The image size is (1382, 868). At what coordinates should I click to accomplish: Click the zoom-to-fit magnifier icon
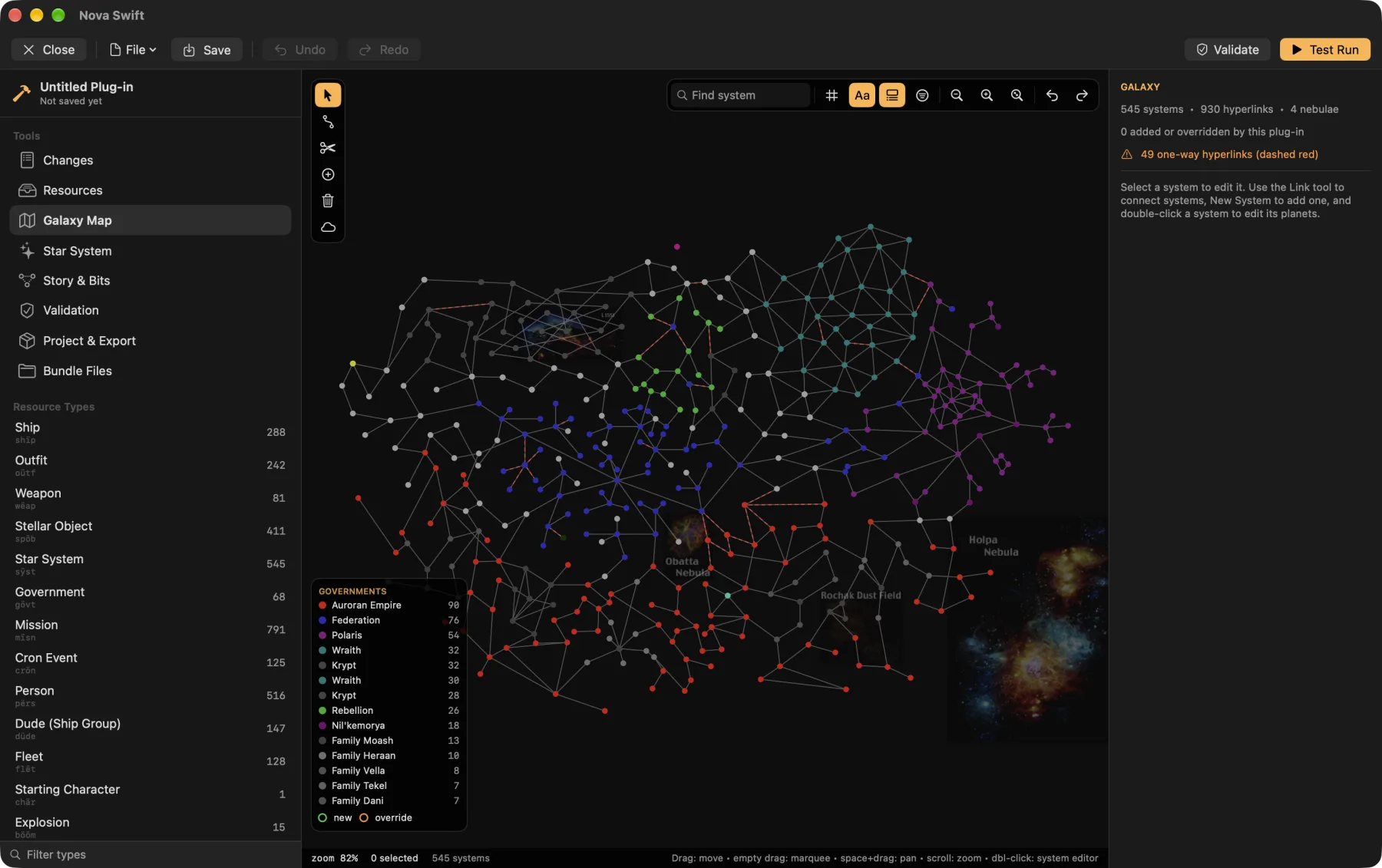[1017, 95]
